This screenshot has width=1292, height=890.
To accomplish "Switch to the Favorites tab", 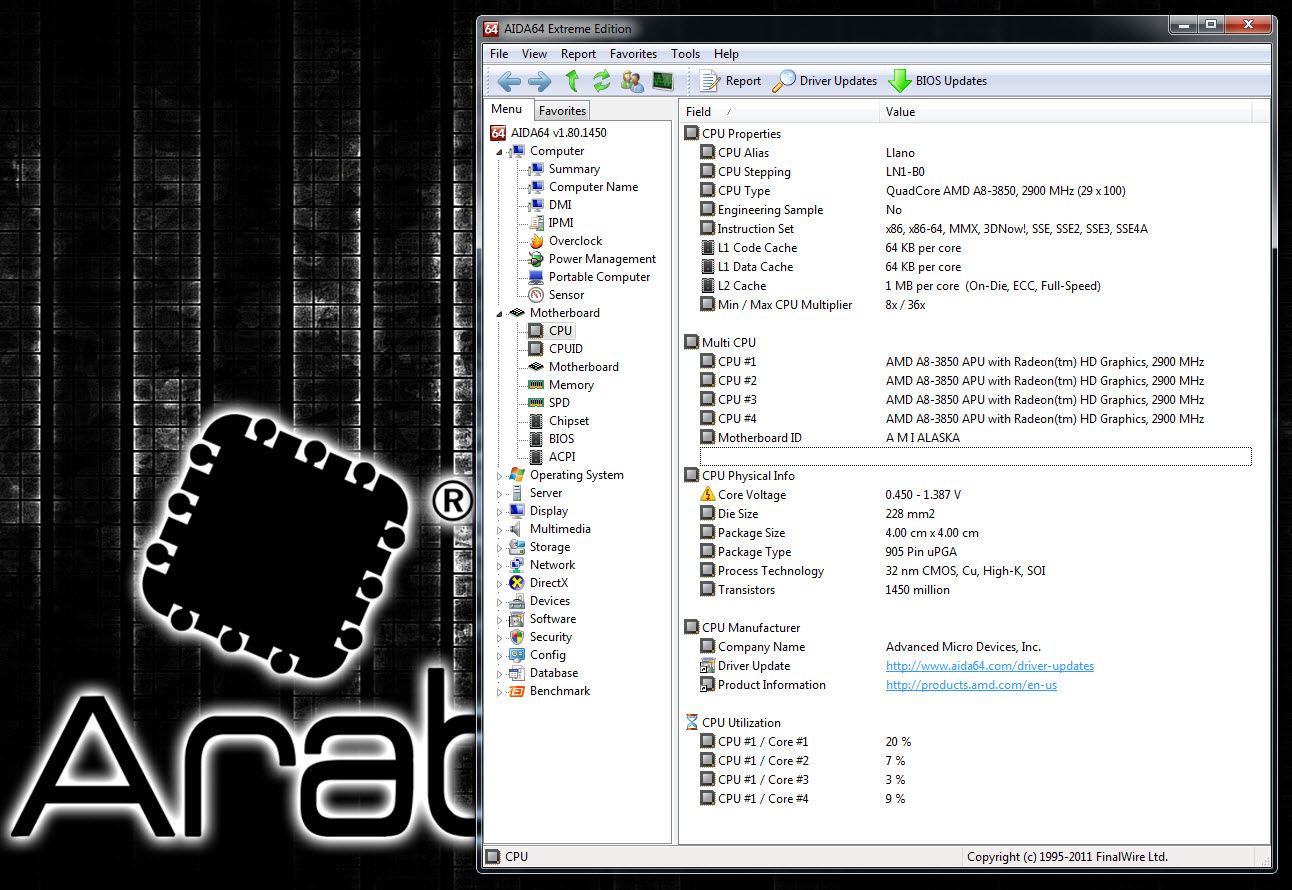I will (x=562, y=111).
